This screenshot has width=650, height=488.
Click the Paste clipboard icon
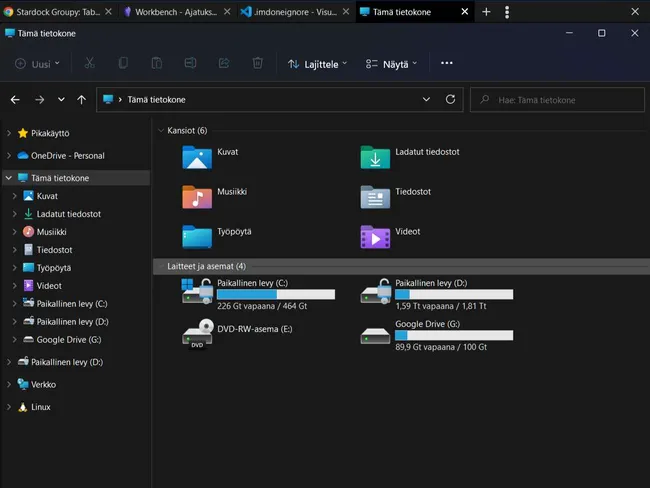click(x=157, y=63)
